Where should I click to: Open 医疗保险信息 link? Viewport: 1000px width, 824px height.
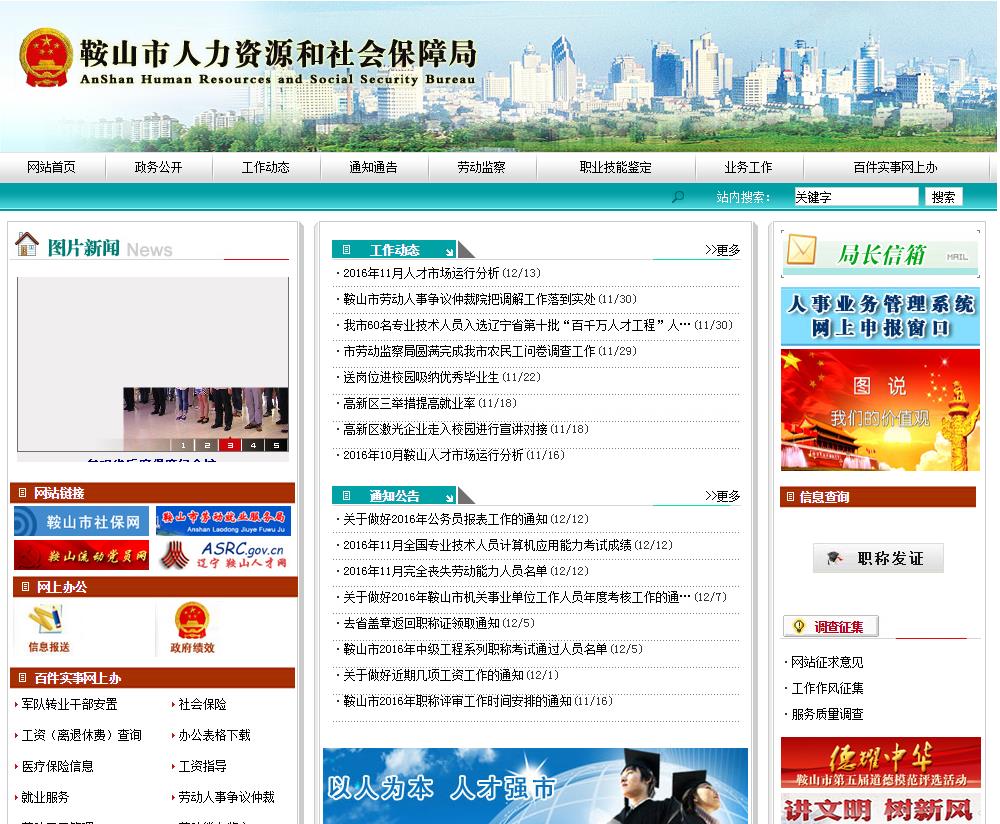pos(57,766)
